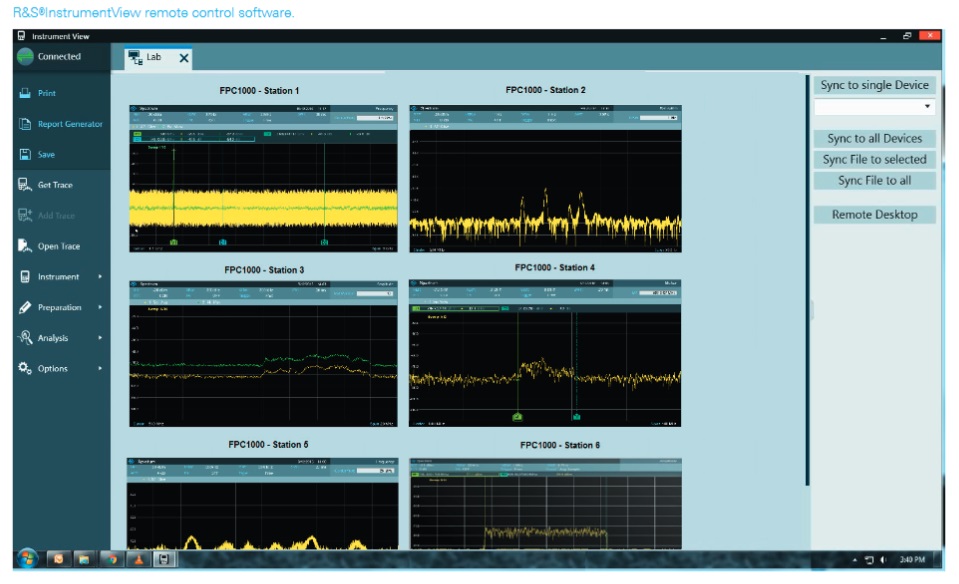Screen dimensions: 959x584
Task: Click the Get Trace icon
Action: click(24, 185)
